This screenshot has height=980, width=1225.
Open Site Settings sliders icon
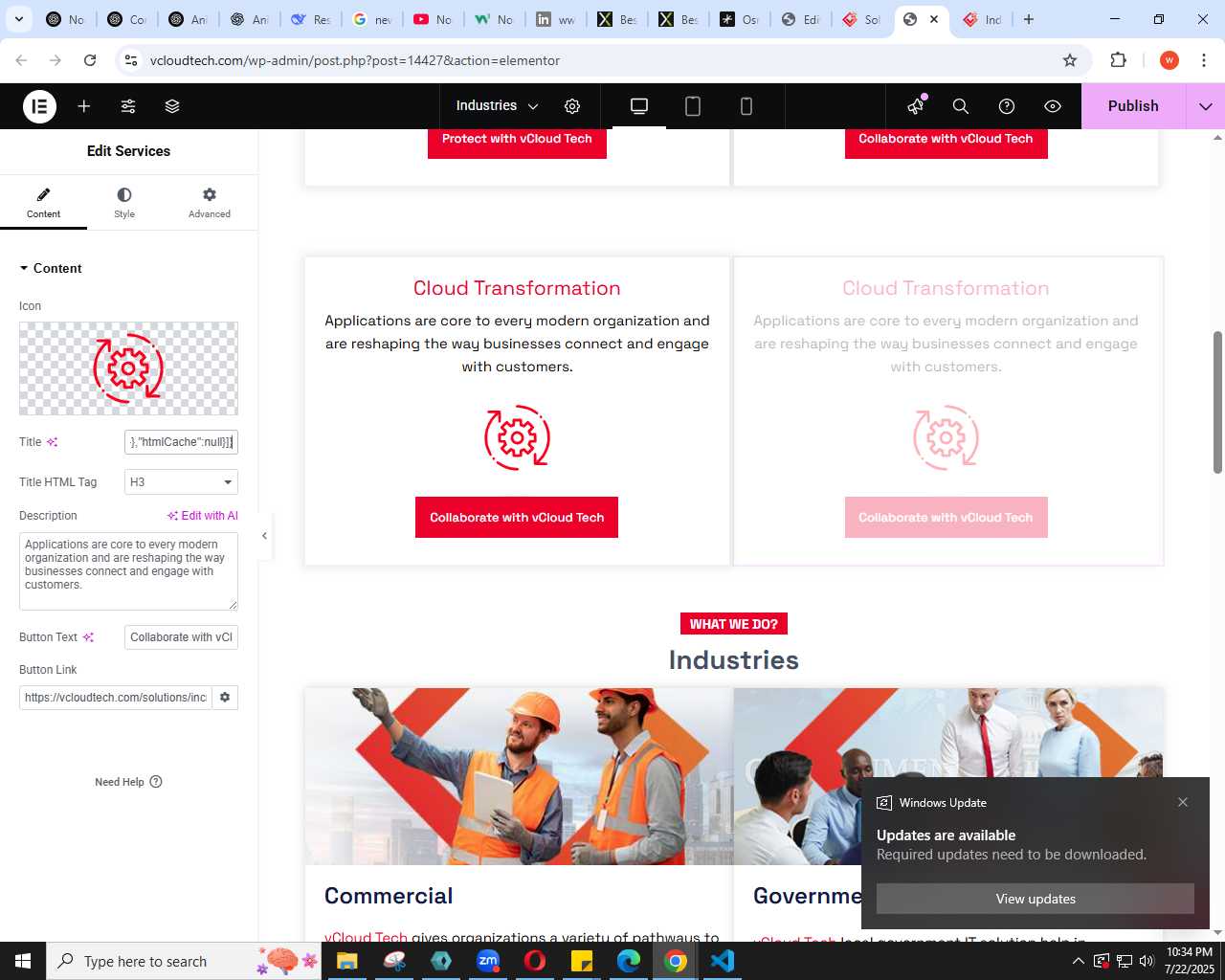click(128, 106)
